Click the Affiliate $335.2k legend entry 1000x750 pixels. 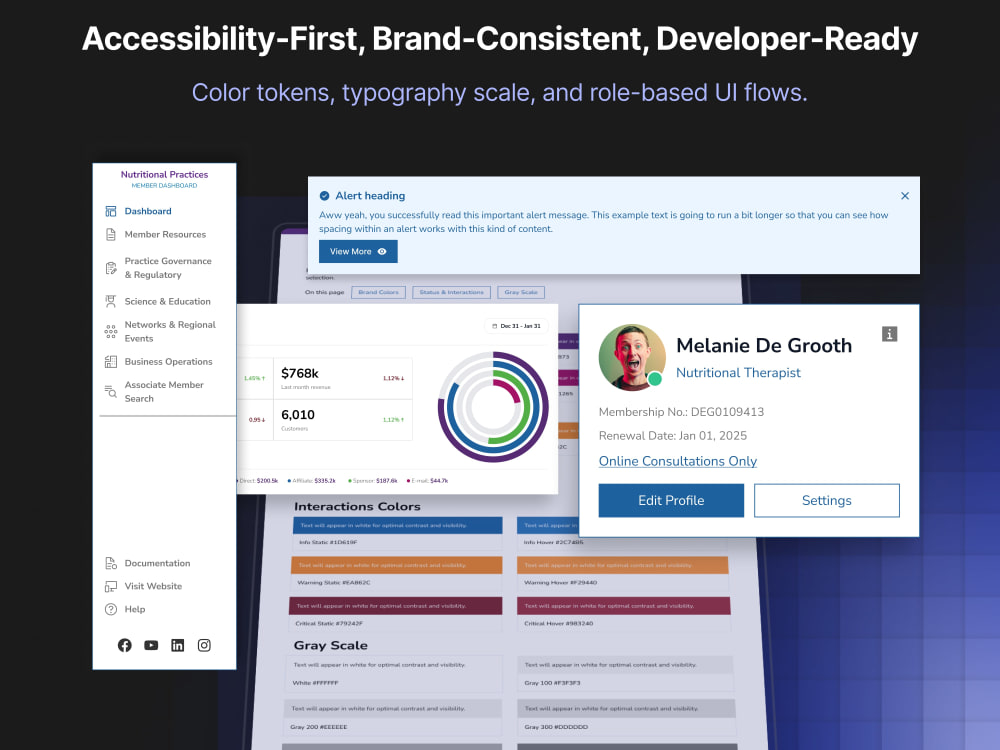(x=311, y=481)
